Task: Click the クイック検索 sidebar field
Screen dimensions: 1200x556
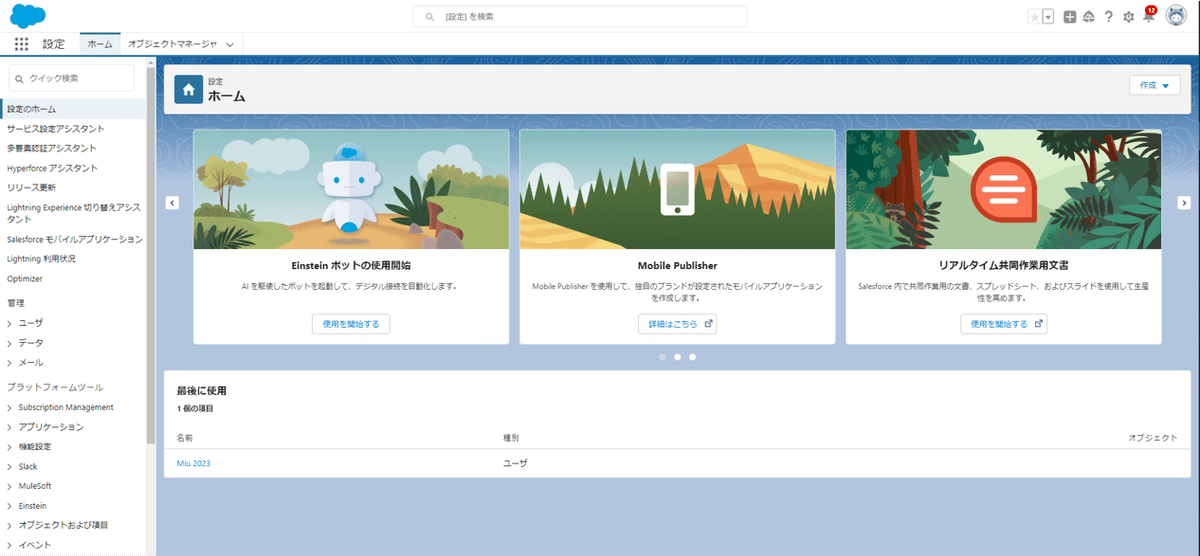Action: (71, 78)
